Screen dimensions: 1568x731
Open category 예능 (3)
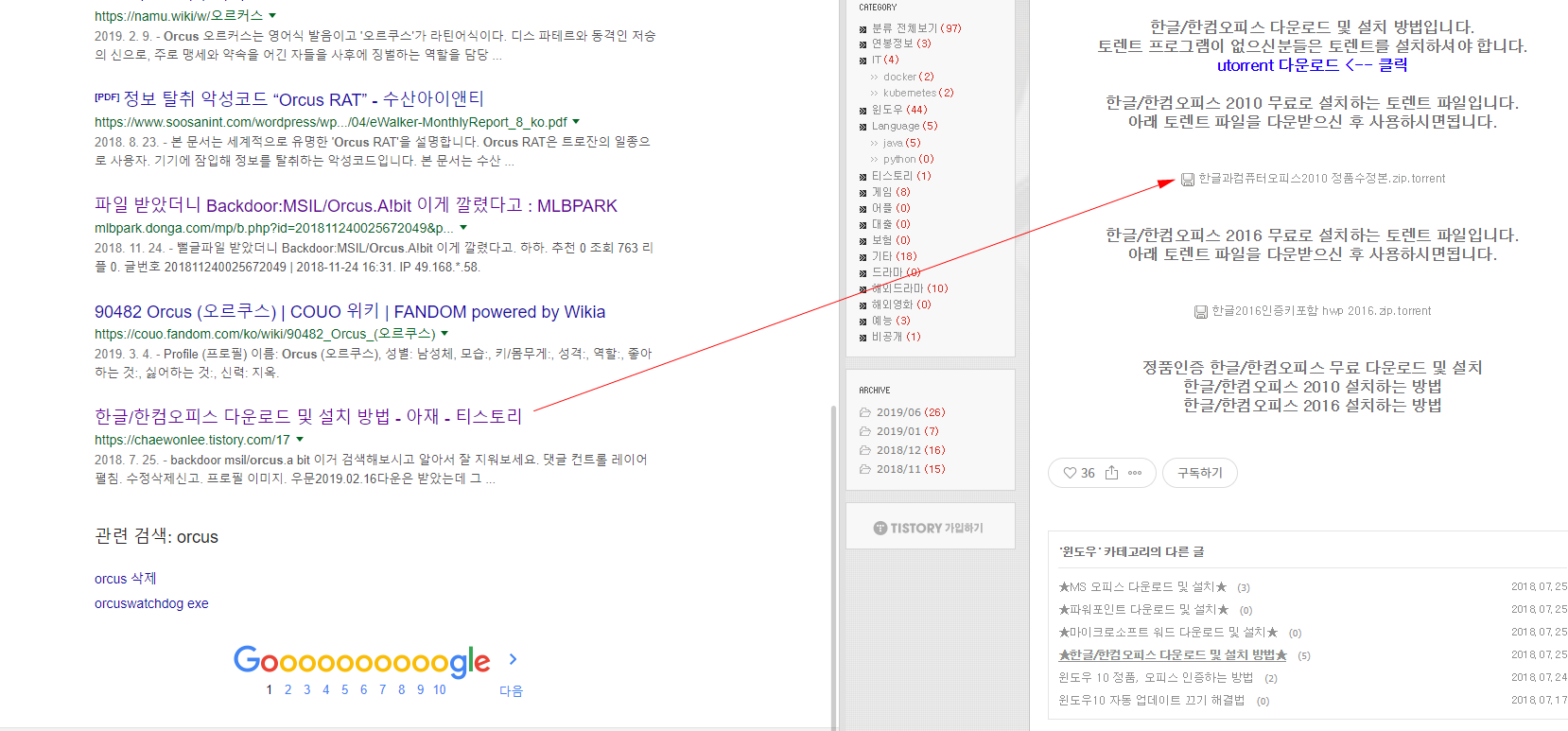click(x=891, y=321)
